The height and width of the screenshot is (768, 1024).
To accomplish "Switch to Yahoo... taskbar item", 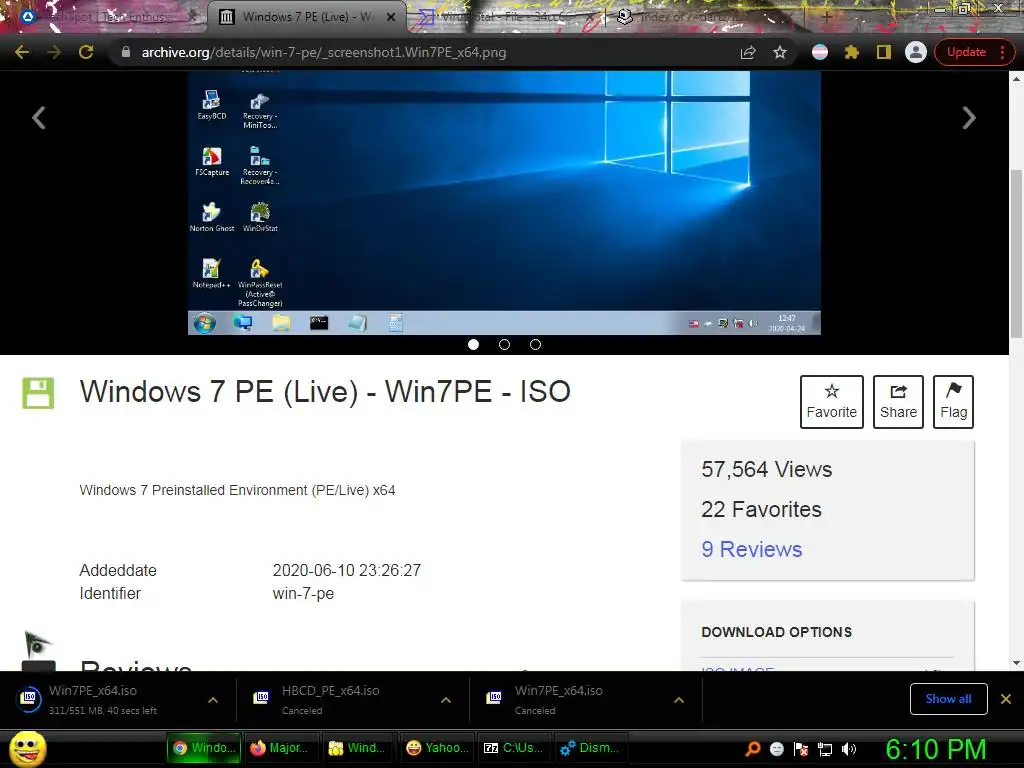I will [x=436, y=748].
